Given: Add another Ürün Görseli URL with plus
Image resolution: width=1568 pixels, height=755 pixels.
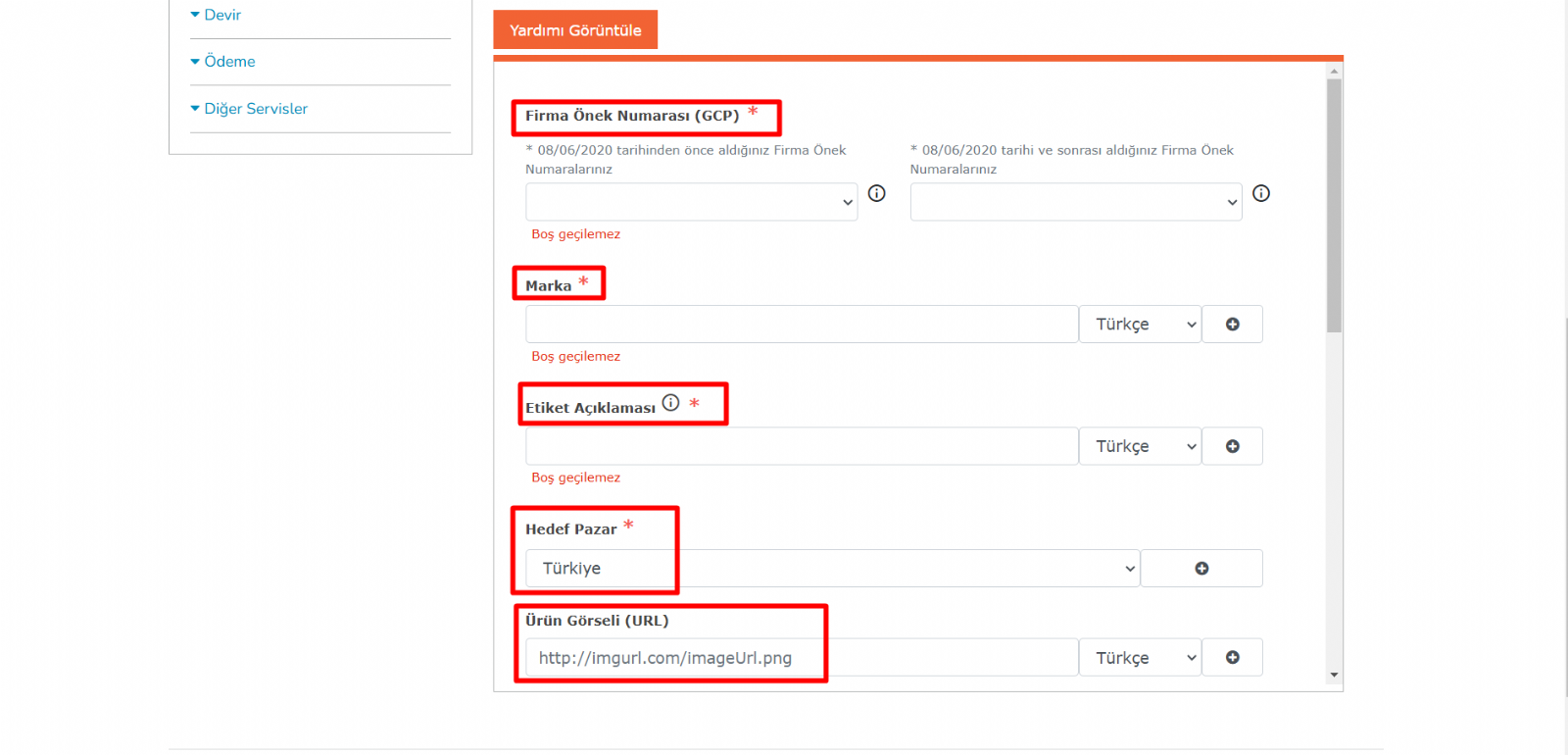Looking at the screenshot, I should click(x=1232, y=658).
